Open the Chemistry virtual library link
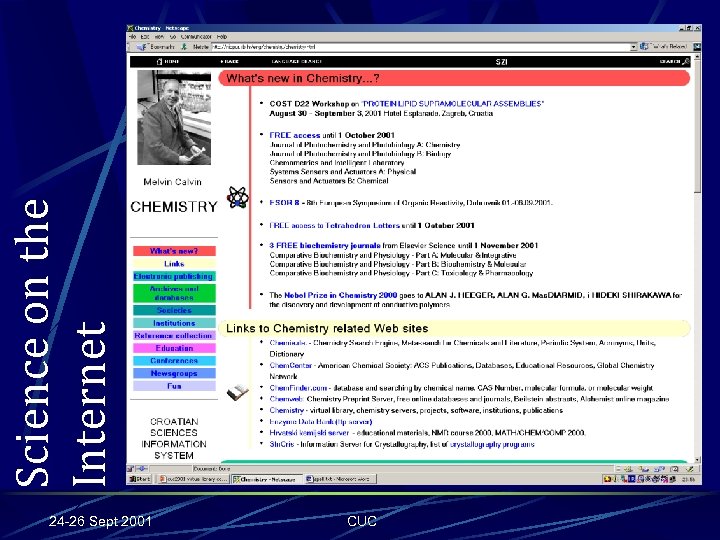The height and width of the screenshot is (540, 720). click(x=287, y=411)
